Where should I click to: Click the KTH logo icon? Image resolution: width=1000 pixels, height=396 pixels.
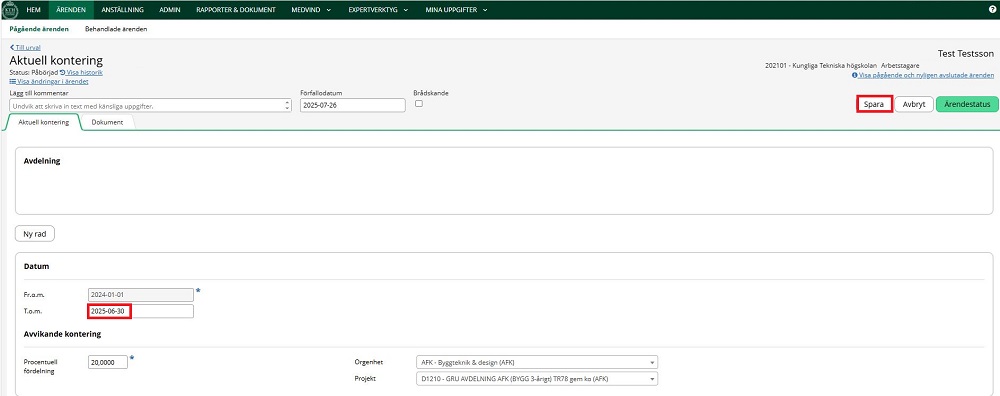coord(10,10)
